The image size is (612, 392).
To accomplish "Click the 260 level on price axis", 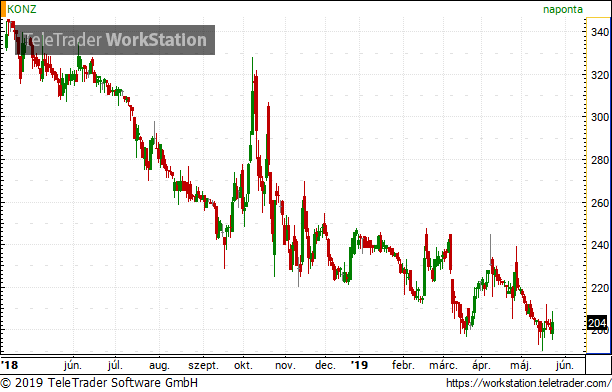I will point(600,203).
